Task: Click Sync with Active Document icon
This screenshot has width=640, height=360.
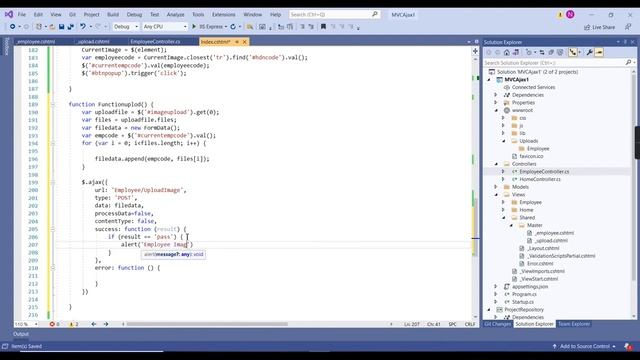Action: tap(542, 52)
